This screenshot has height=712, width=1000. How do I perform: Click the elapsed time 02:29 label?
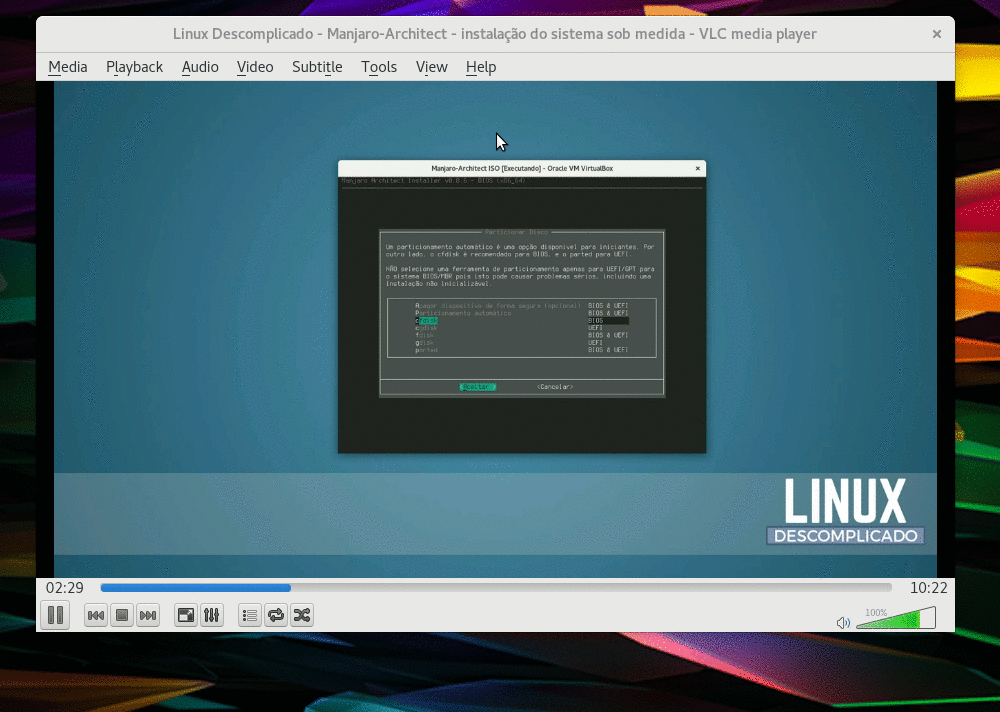coord(64,588)
